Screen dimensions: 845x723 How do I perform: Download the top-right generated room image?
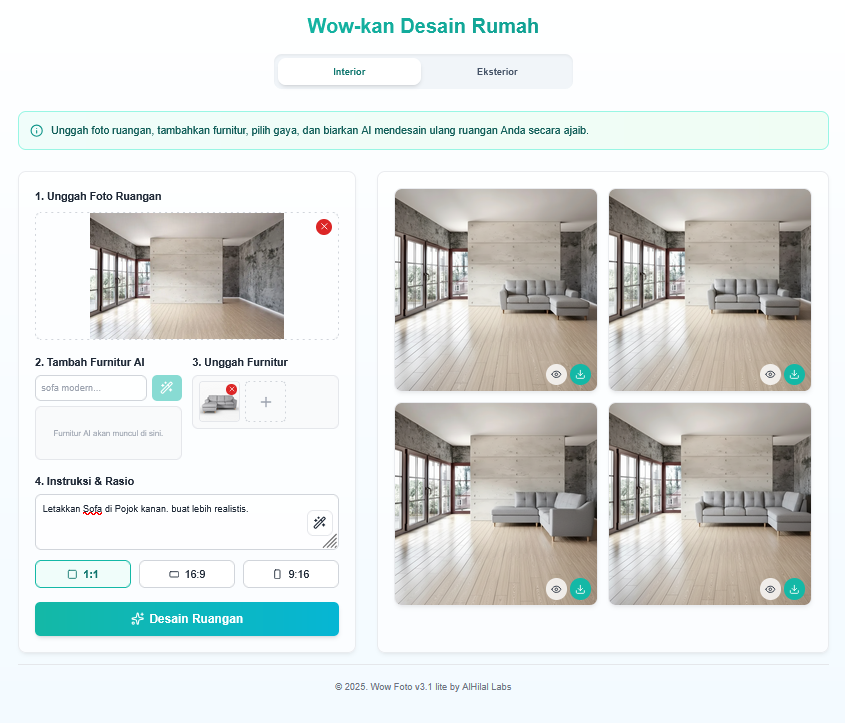point(795,374)
